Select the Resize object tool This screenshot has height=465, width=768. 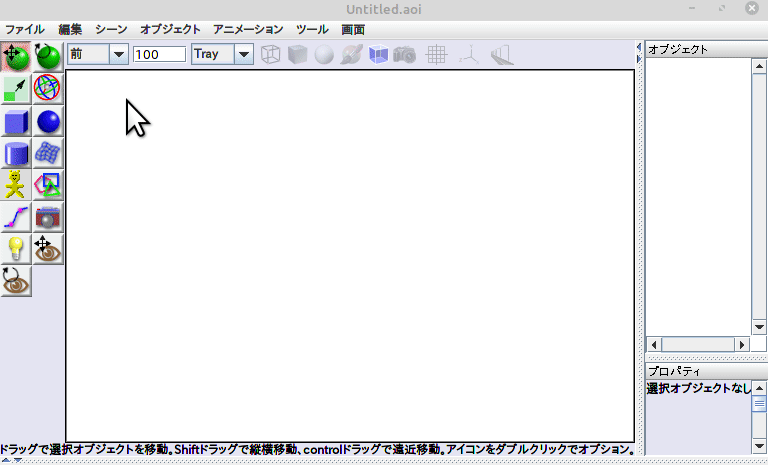(16, 89)
